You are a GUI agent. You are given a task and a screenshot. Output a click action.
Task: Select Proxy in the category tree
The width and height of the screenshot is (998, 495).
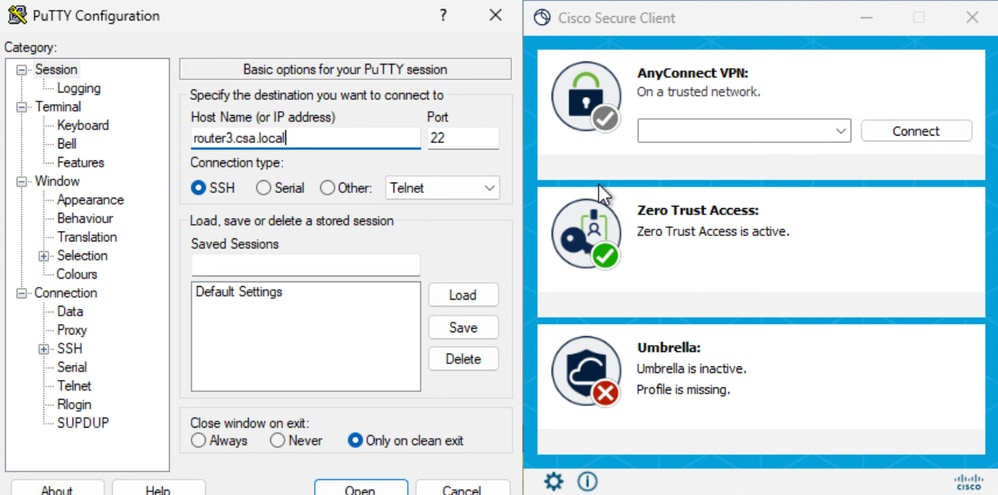[72, 330]
